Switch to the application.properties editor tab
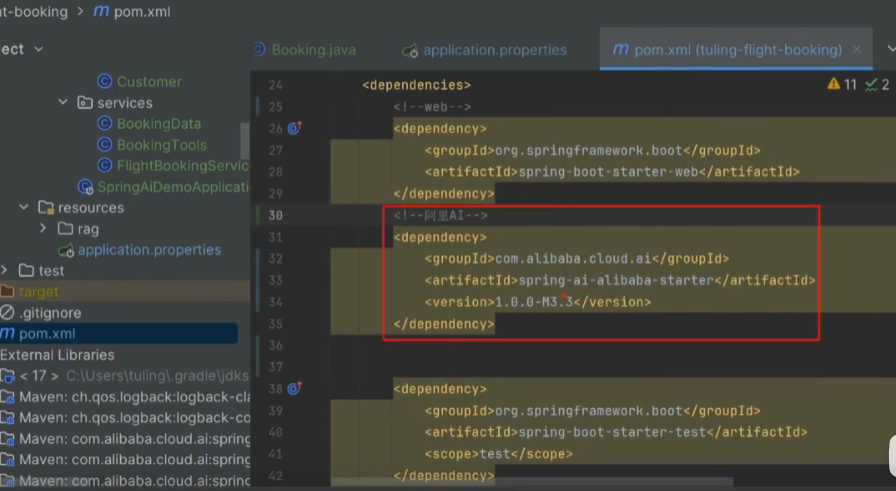 click(494, 50)
